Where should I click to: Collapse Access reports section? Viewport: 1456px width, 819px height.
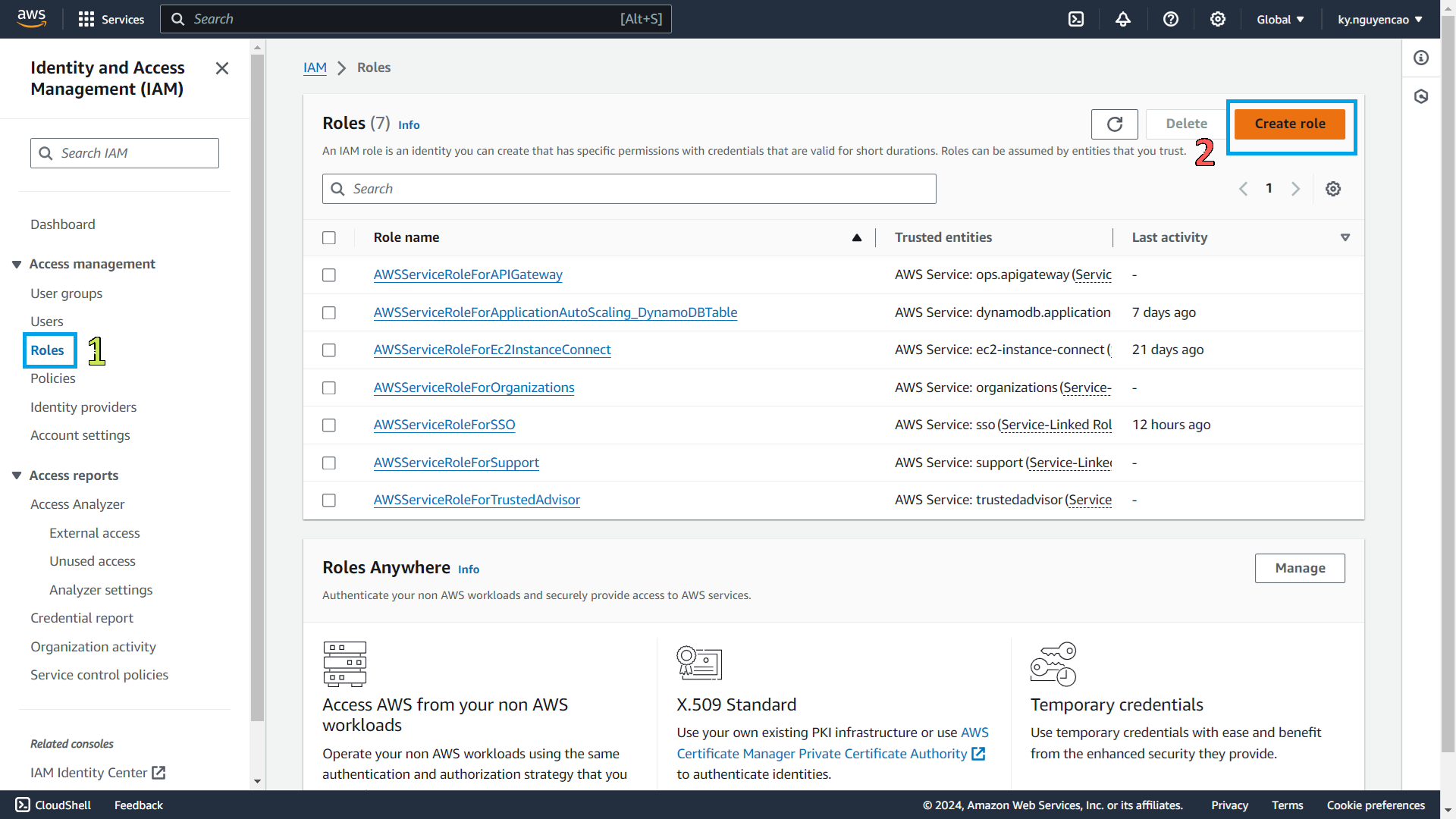pyautogui.click(x=17, y=475)
